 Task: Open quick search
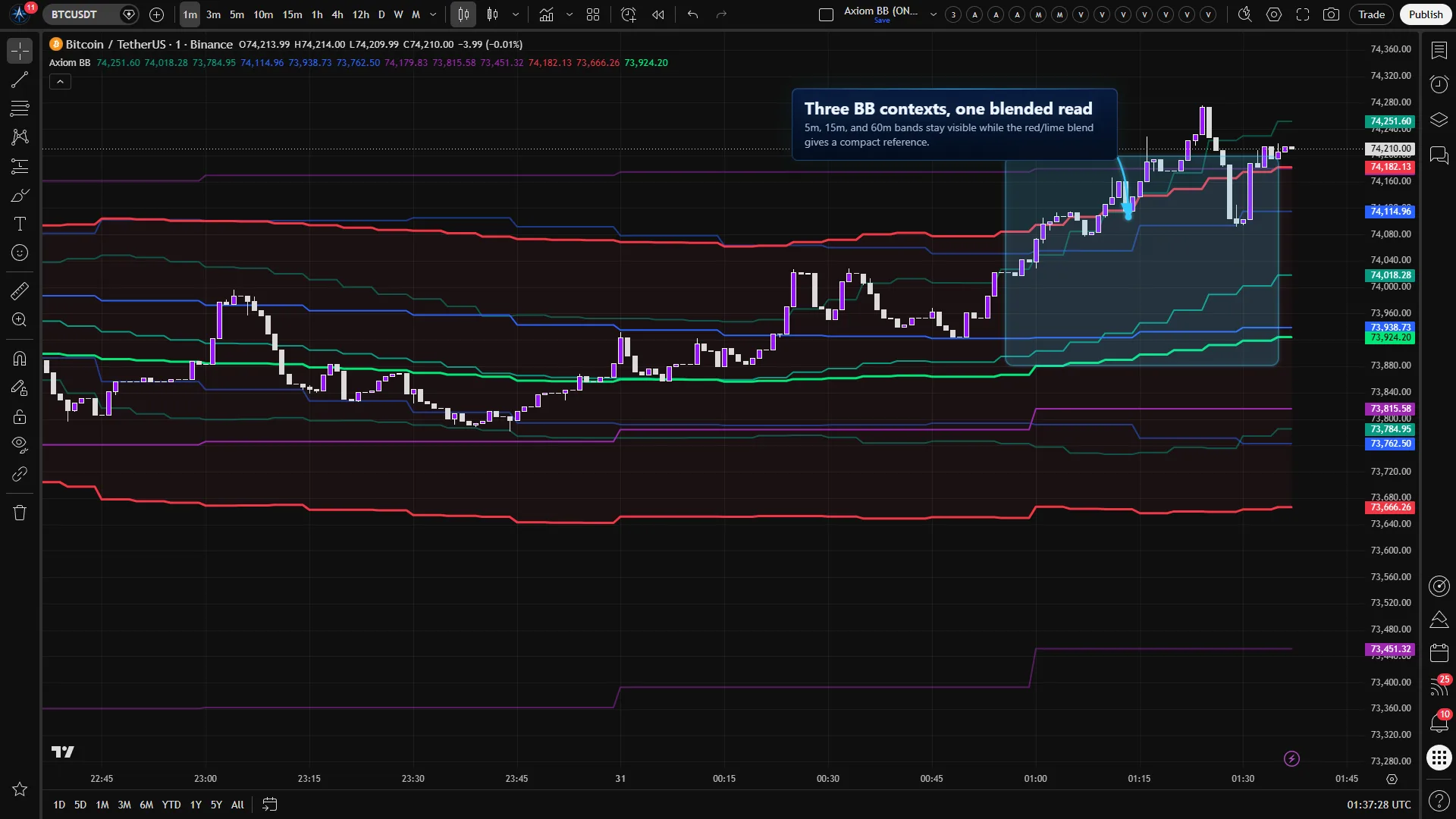tap(1244, 14)
